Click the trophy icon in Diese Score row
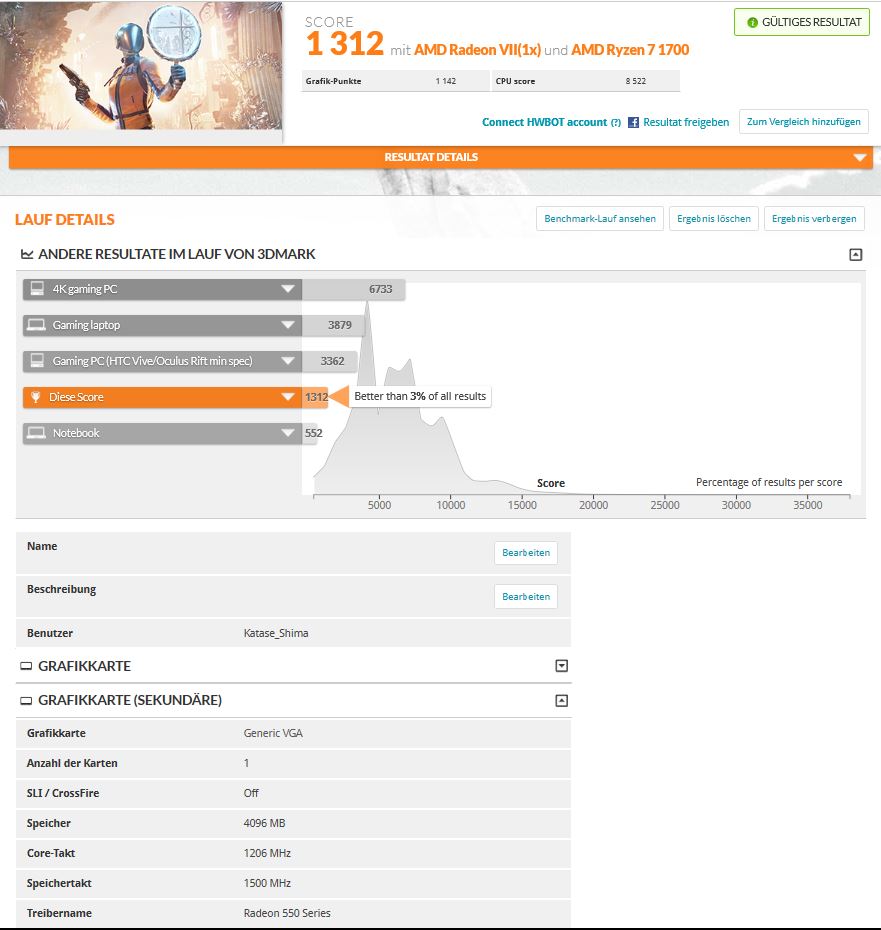 point(36,397)
